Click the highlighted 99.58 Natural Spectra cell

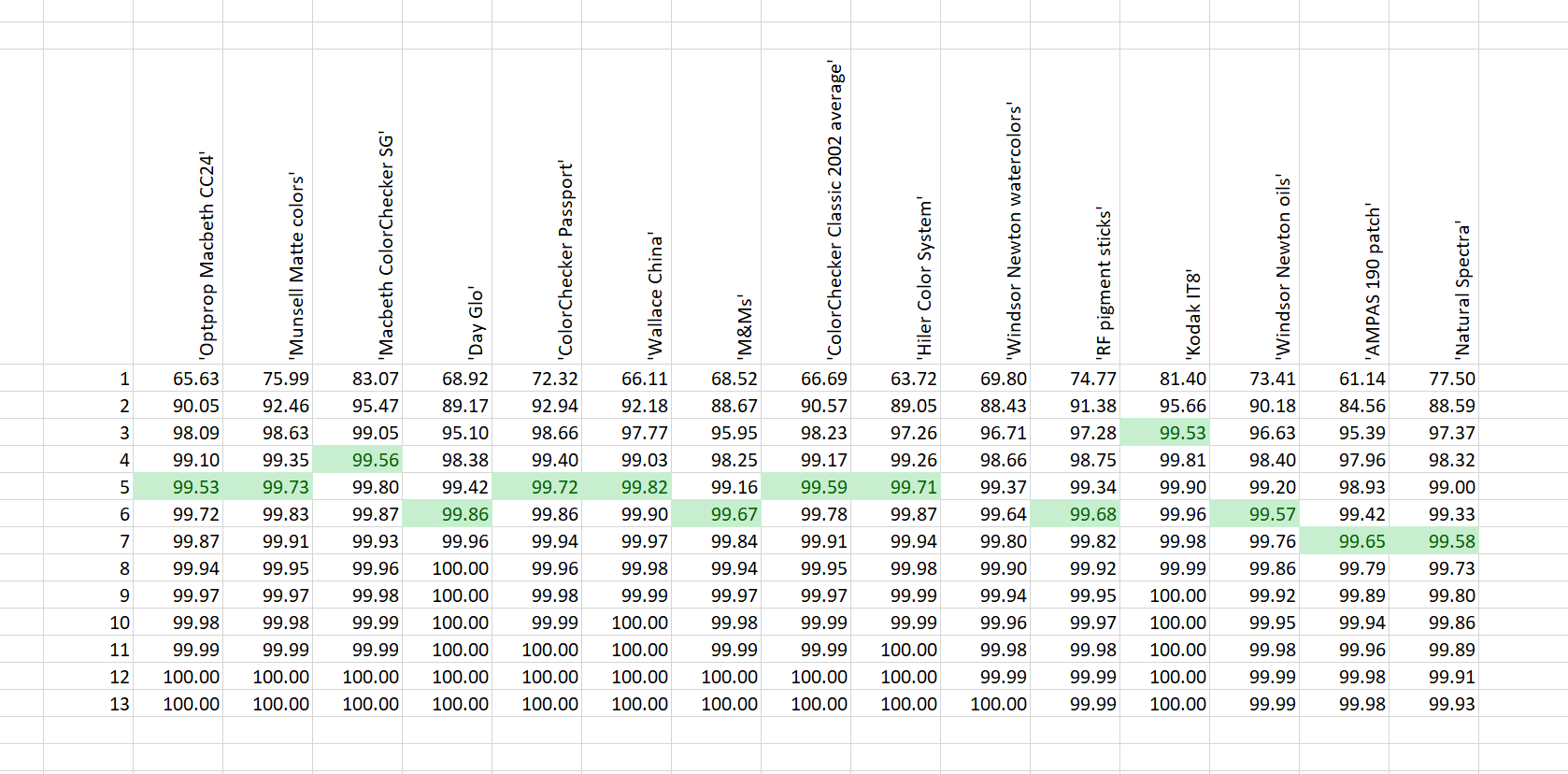[x=1433, y=541]
